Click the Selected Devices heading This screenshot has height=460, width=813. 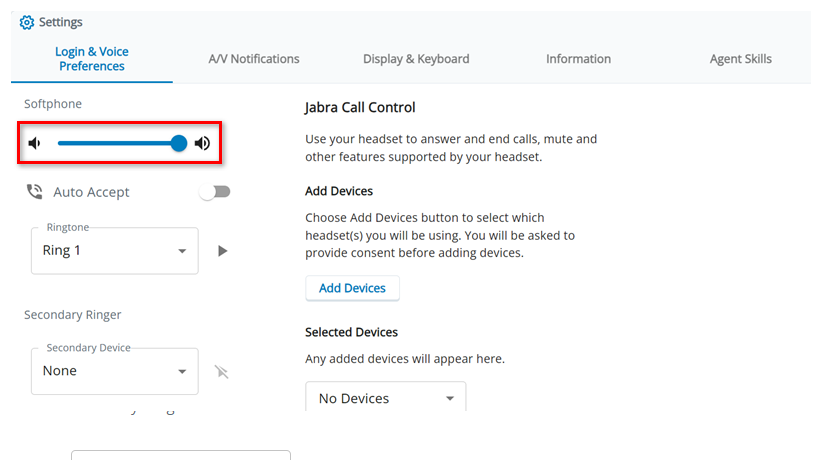click(x=352, y=332)
